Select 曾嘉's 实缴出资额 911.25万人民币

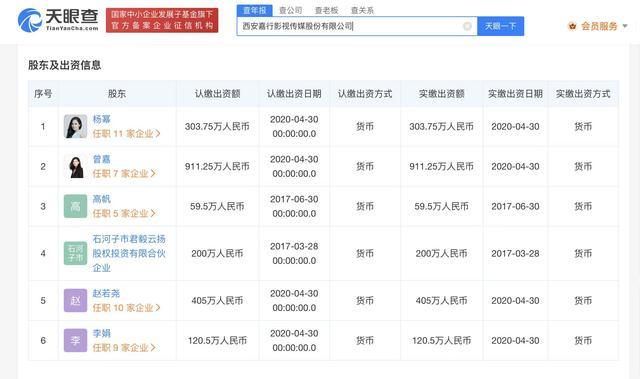click(x=442, y=166)
